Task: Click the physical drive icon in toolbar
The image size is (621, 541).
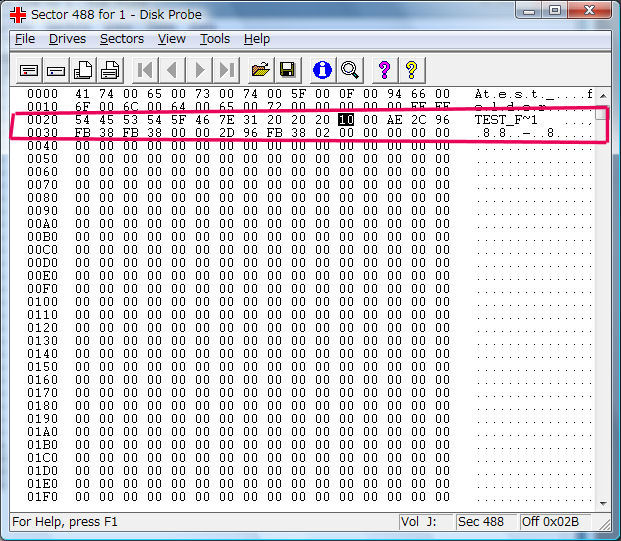Action: click(29, 70)
